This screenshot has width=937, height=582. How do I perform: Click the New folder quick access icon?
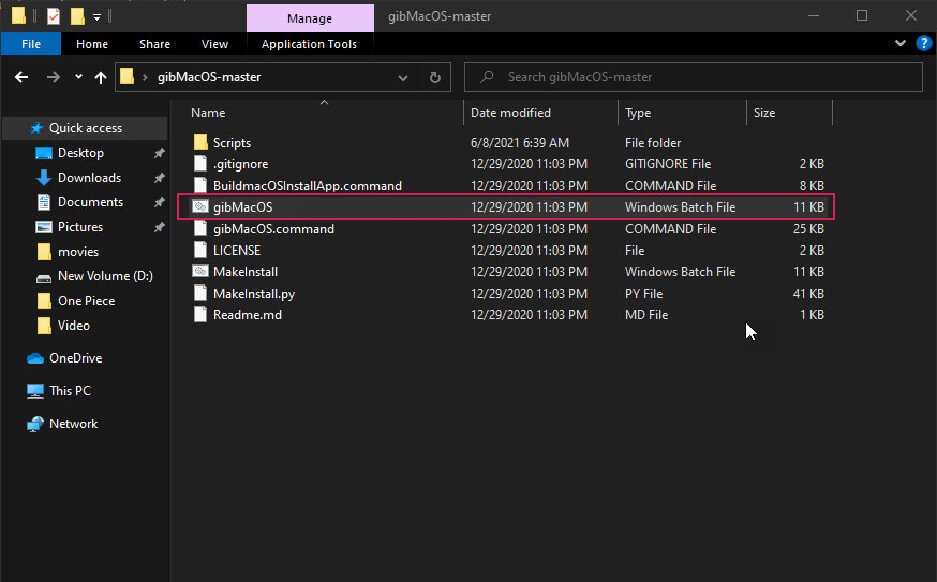[77, 16]
